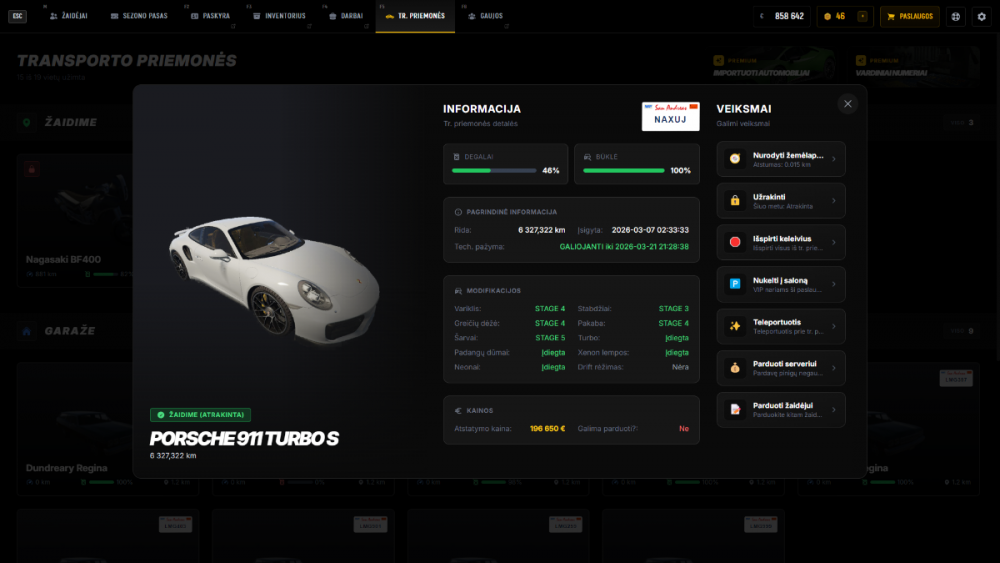The image size is (1000, 563).
Task: Click the euro icon by Kainos heading
Action: point(458,411)
